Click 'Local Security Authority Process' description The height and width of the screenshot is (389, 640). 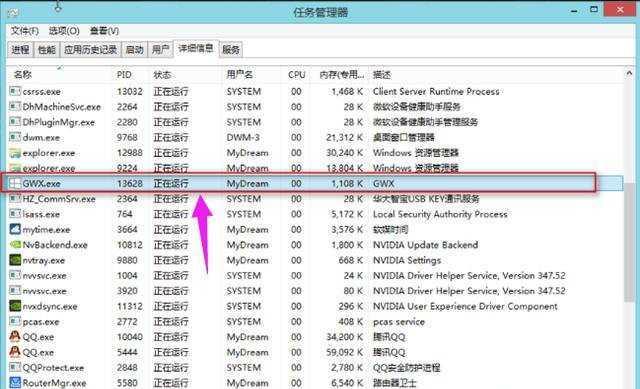pos(440,214)
